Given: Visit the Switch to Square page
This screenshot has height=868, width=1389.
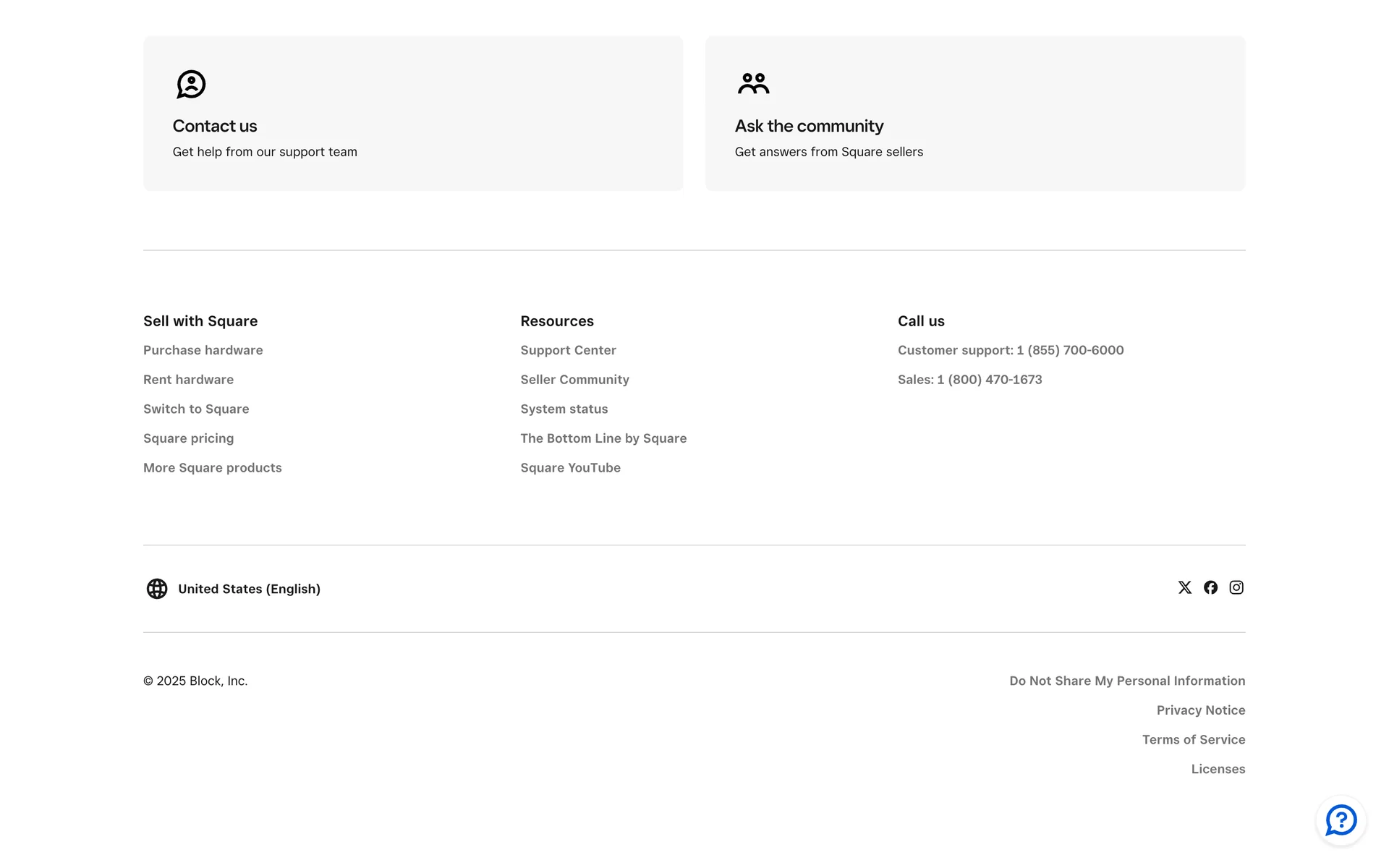Looking at the screenshot, I should [x=196, y=409].
